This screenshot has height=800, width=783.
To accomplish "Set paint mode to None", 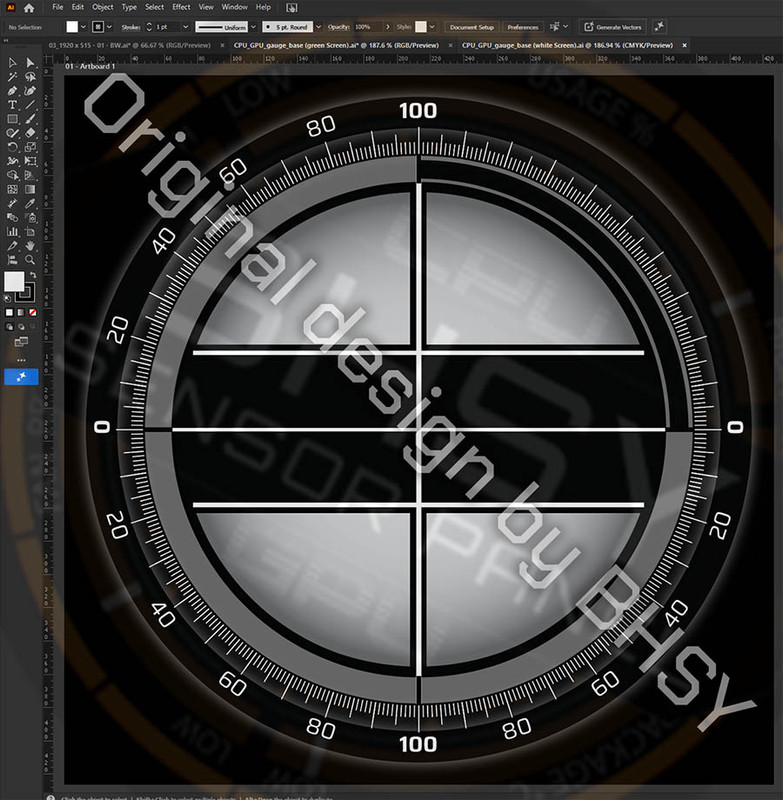I will (x=33, y=312).
